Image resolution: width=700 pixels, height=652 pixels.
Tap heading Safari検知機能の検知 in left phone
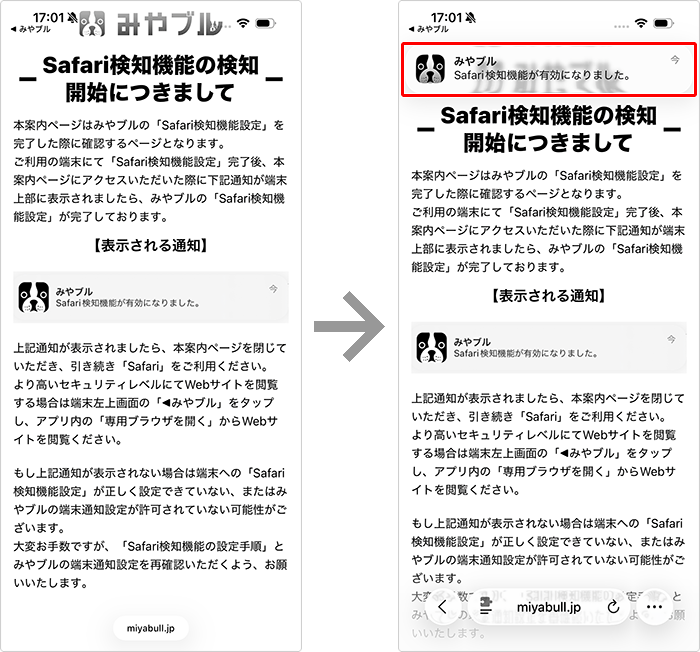[x=151, y=66]
